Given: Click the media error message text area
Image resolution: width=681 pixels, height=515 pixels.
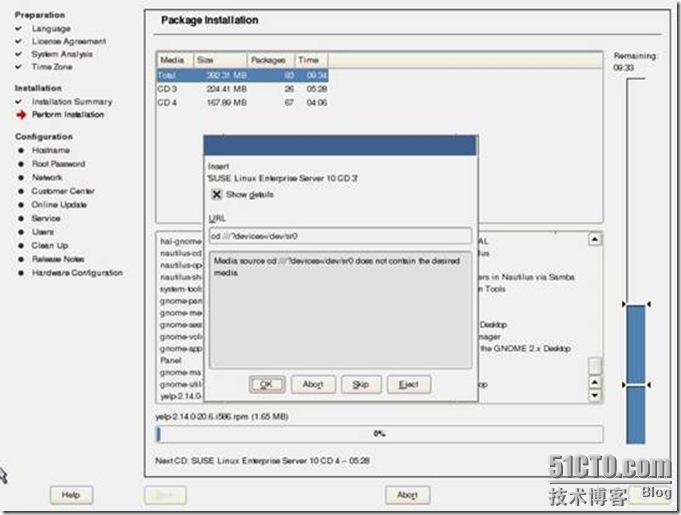Looking at the screenshot, I should click(340, 310).
